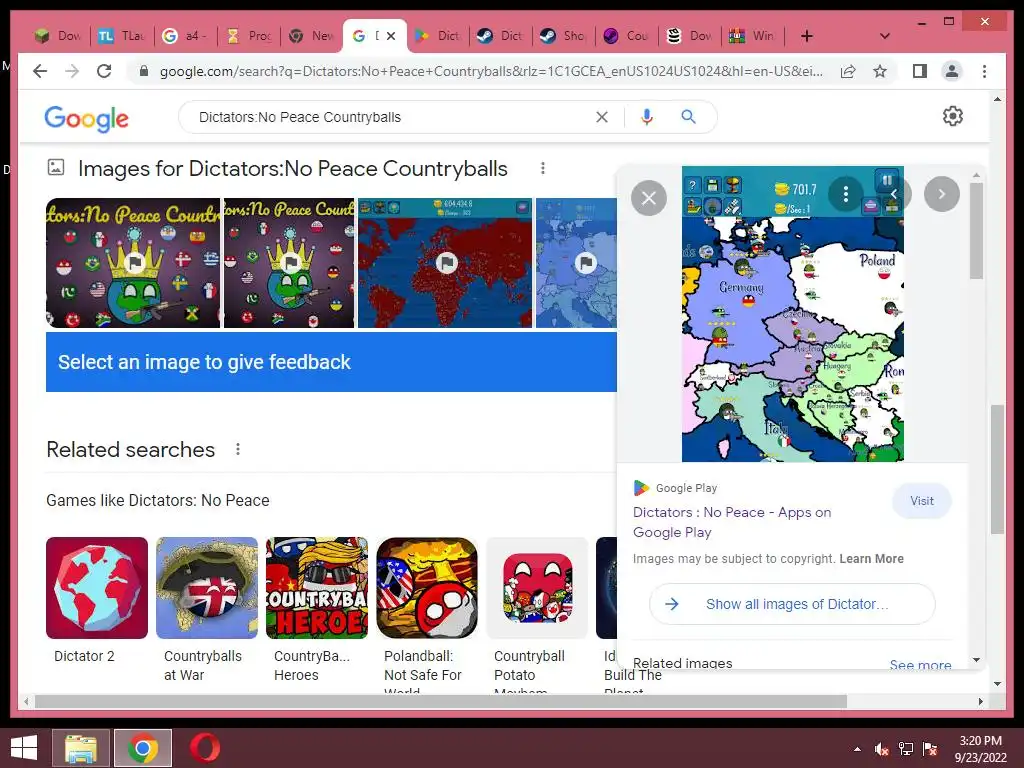This screenshot has height=768, width=1024.
Task: Open the Google Play source label
Action: coord(676,488)
